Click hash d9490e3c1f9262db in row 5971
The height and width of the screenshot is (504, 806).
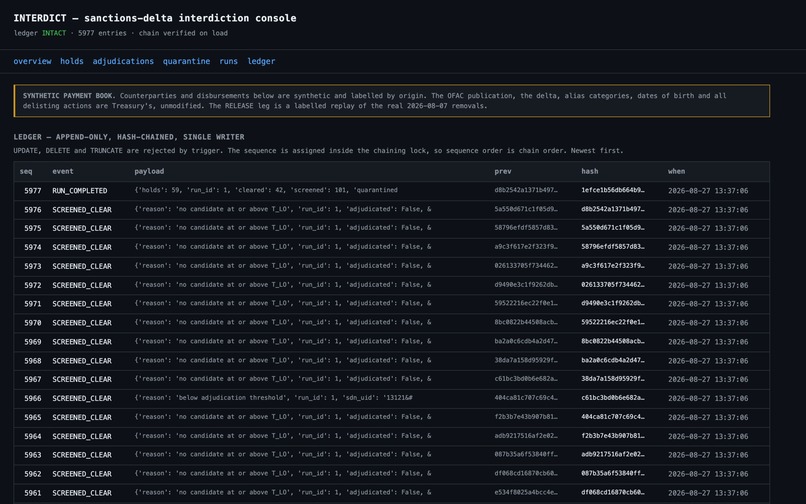613,303
